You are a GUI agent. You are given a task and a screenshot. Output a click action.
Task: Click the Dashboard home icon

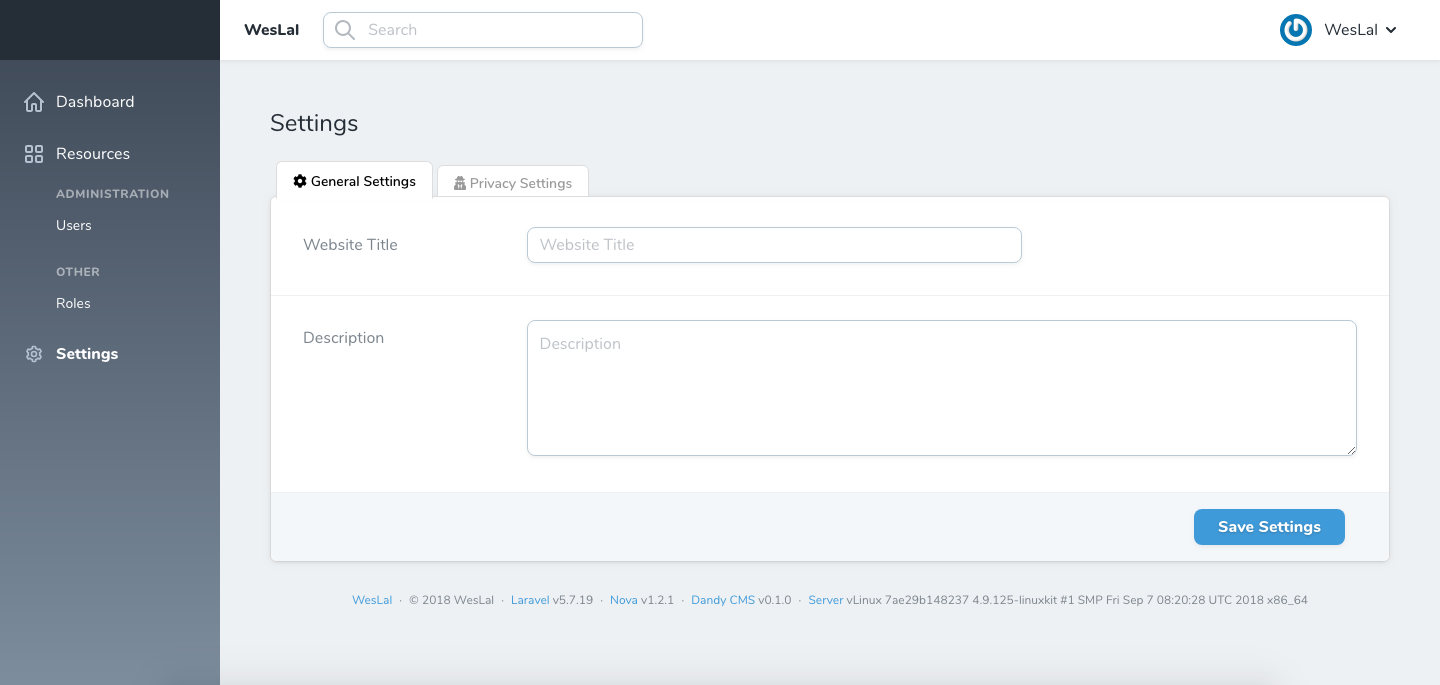(x=34, y=102)
